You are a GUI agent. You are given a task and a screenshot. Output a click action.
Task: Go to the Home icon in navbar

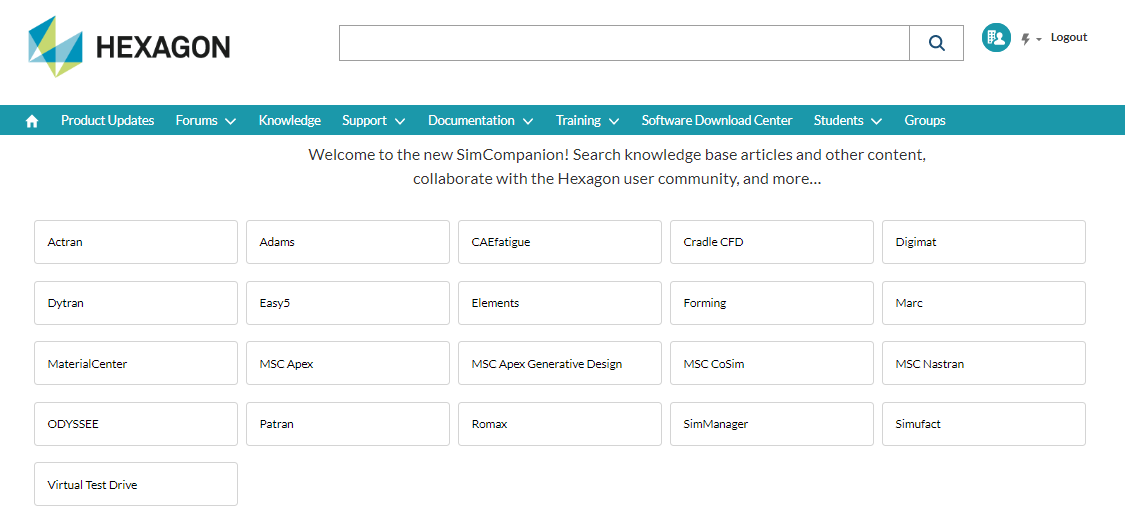[32, 121]
